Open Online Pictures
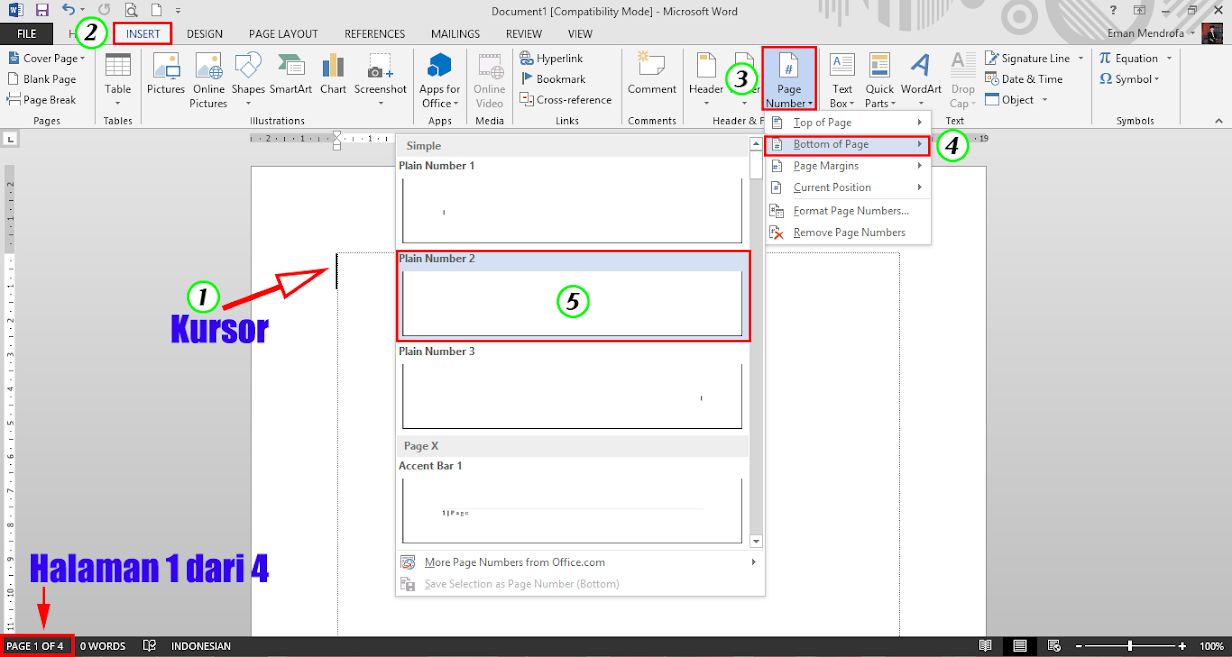 pos(209,80)
